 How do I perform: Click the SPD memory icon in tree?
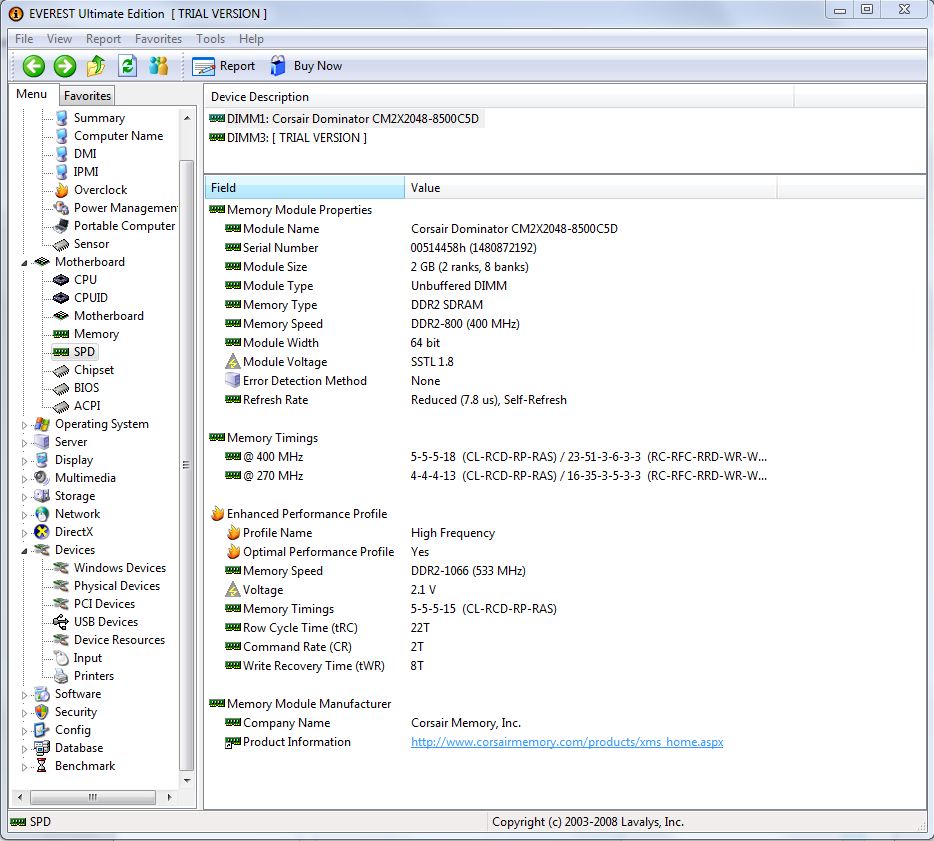(x=61, y=352)
